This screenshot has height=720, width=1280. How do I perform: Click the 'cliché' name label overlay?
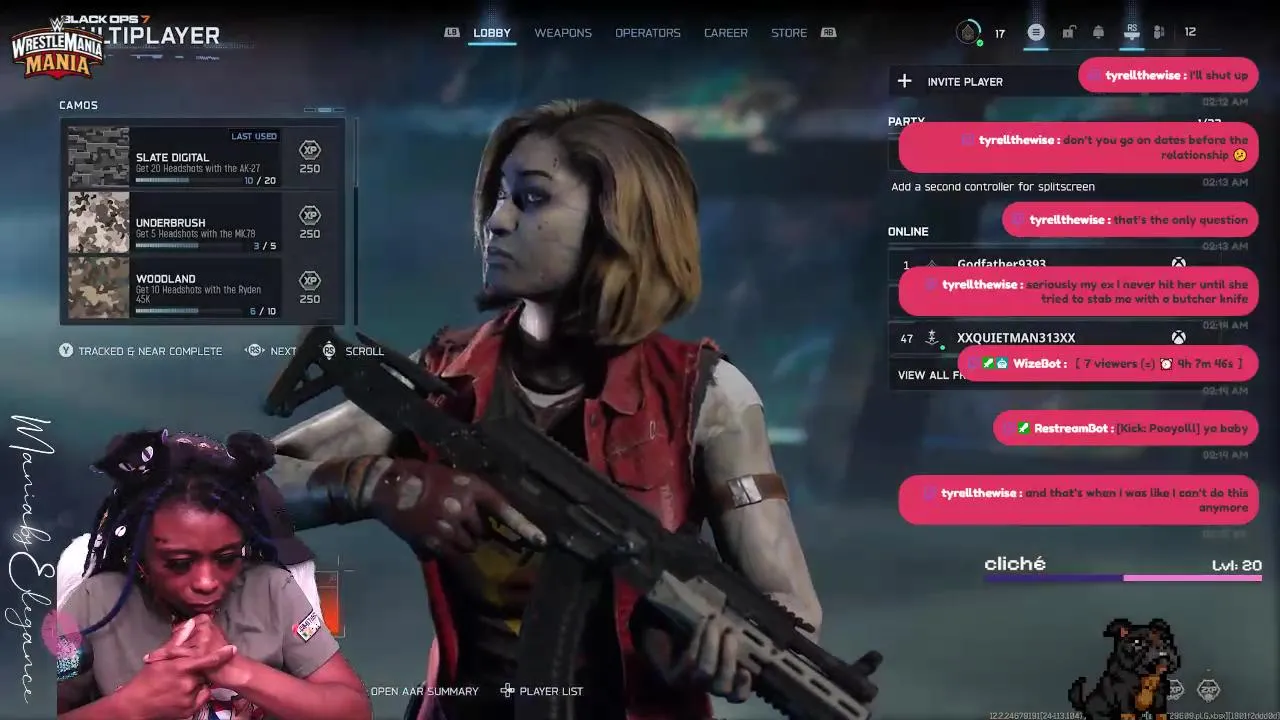1015,564
